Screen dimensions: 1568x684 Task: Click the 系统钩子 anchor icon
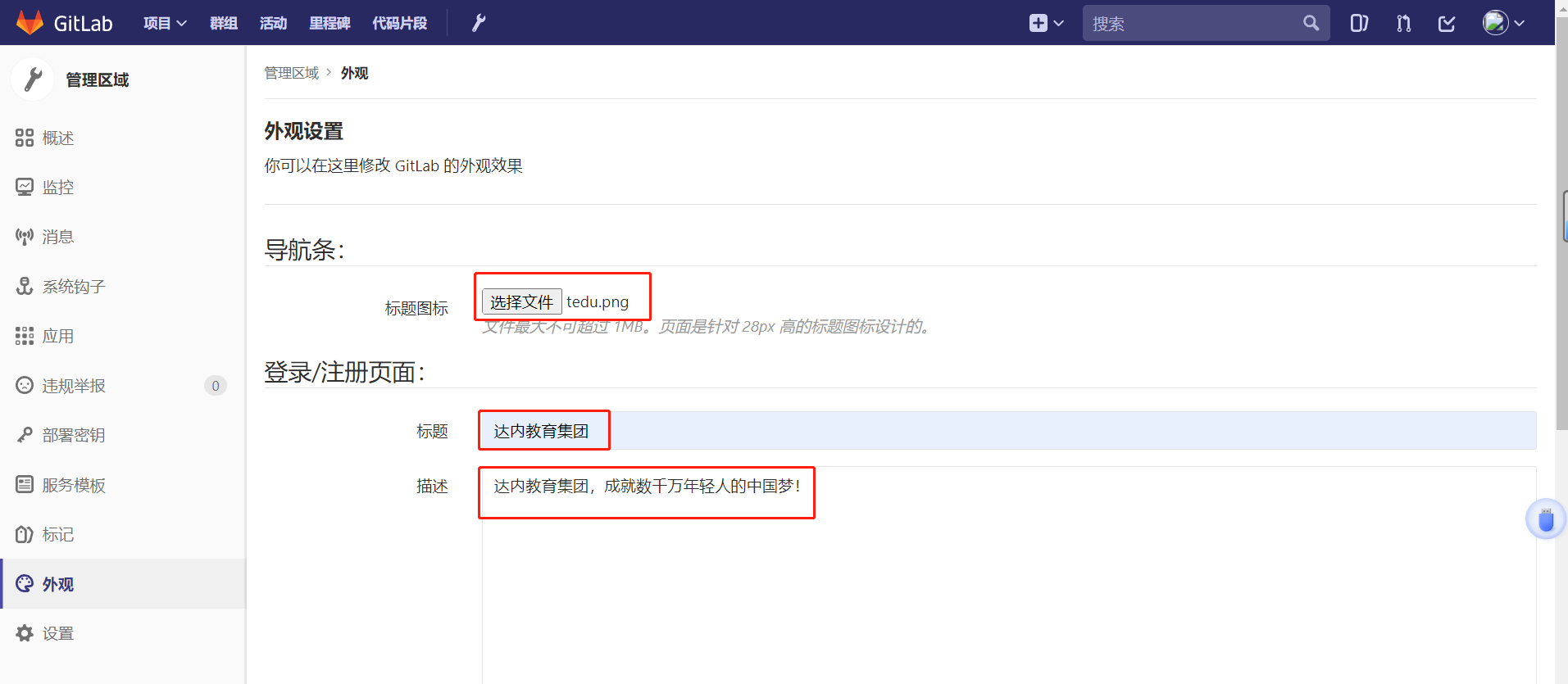(x=25, y=286)
